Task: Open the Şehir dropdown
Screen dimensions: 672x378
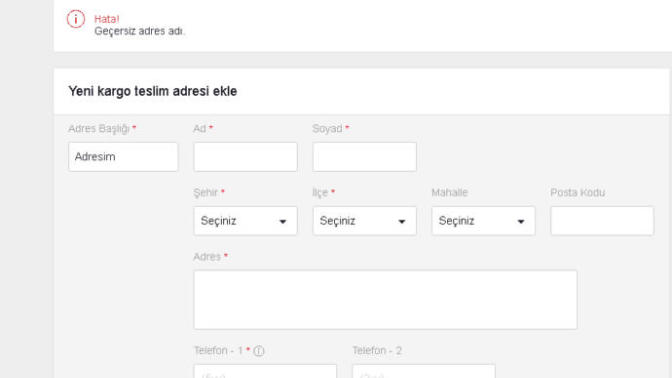Action: pos(245,221)
